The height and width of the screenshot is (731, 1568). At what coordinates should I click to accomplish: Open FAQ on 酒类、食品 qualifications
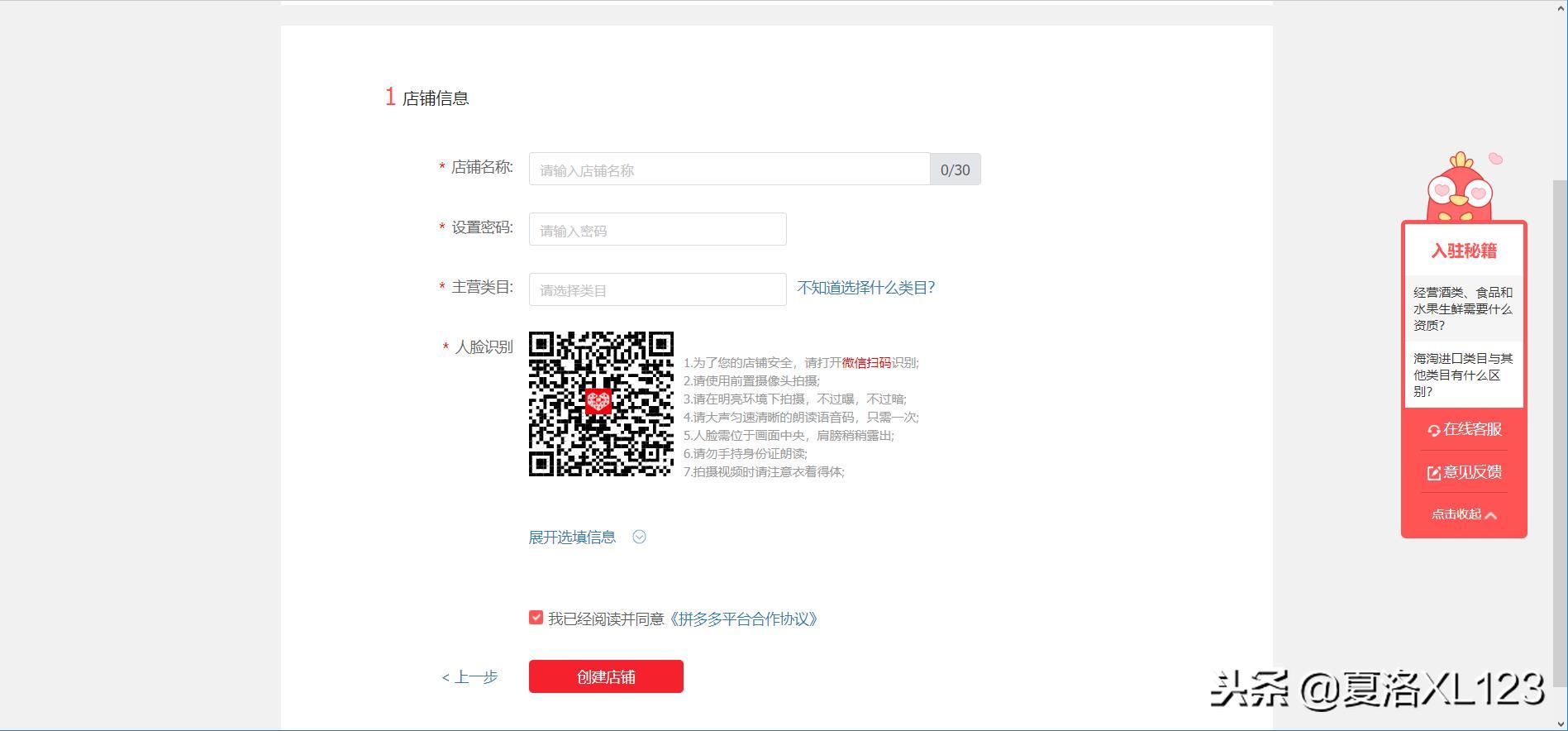click(x=1463, y=308)
